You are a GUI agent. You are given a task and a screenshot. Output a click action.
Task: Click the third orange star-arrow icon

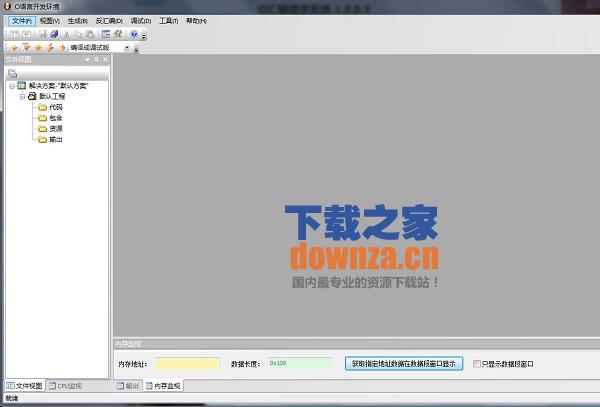coord(38,48)
